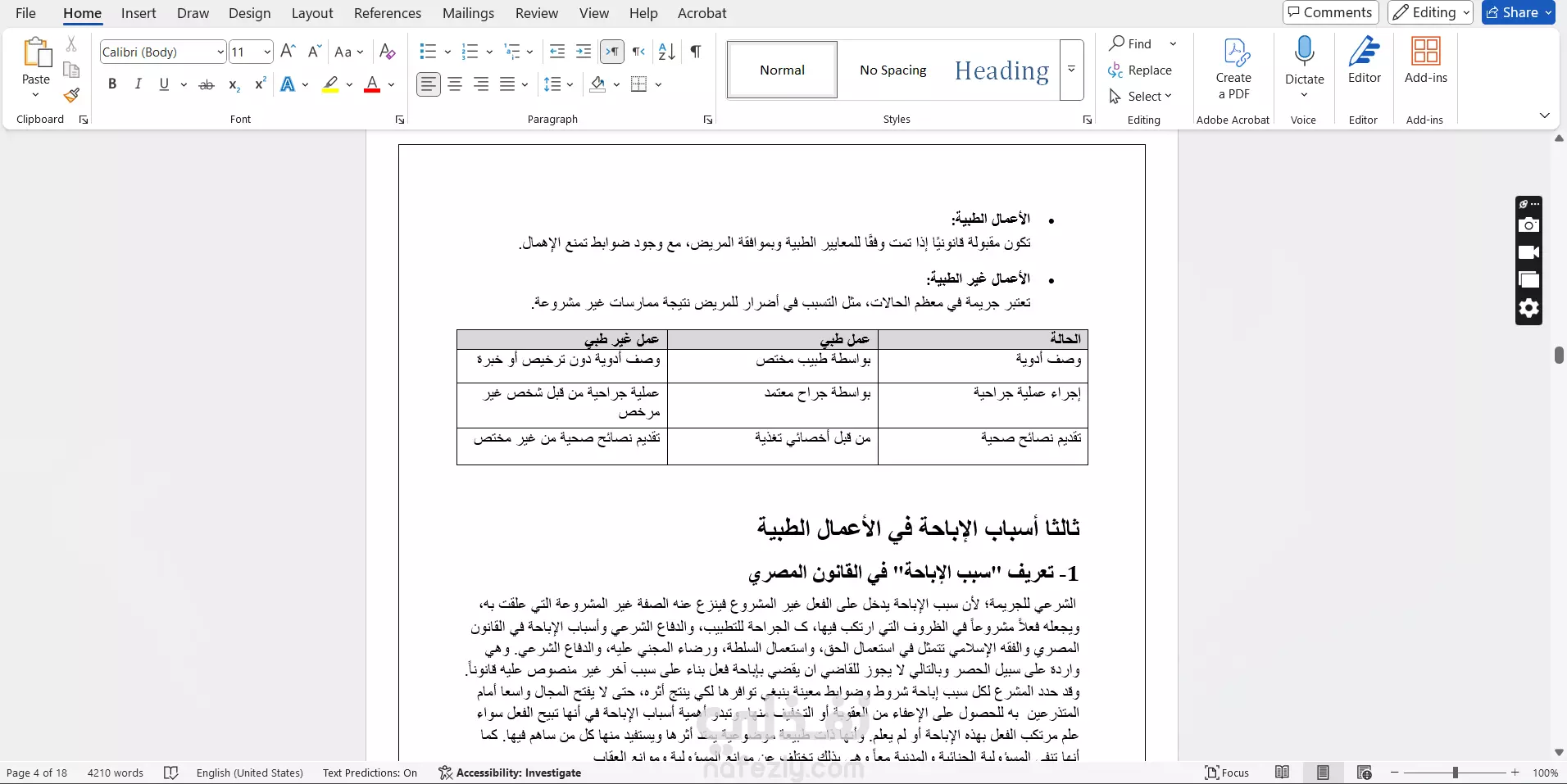This screenshot has width=1567, height=784.
Task: Toggle Underline formatting
Action: tap(164, 84)
